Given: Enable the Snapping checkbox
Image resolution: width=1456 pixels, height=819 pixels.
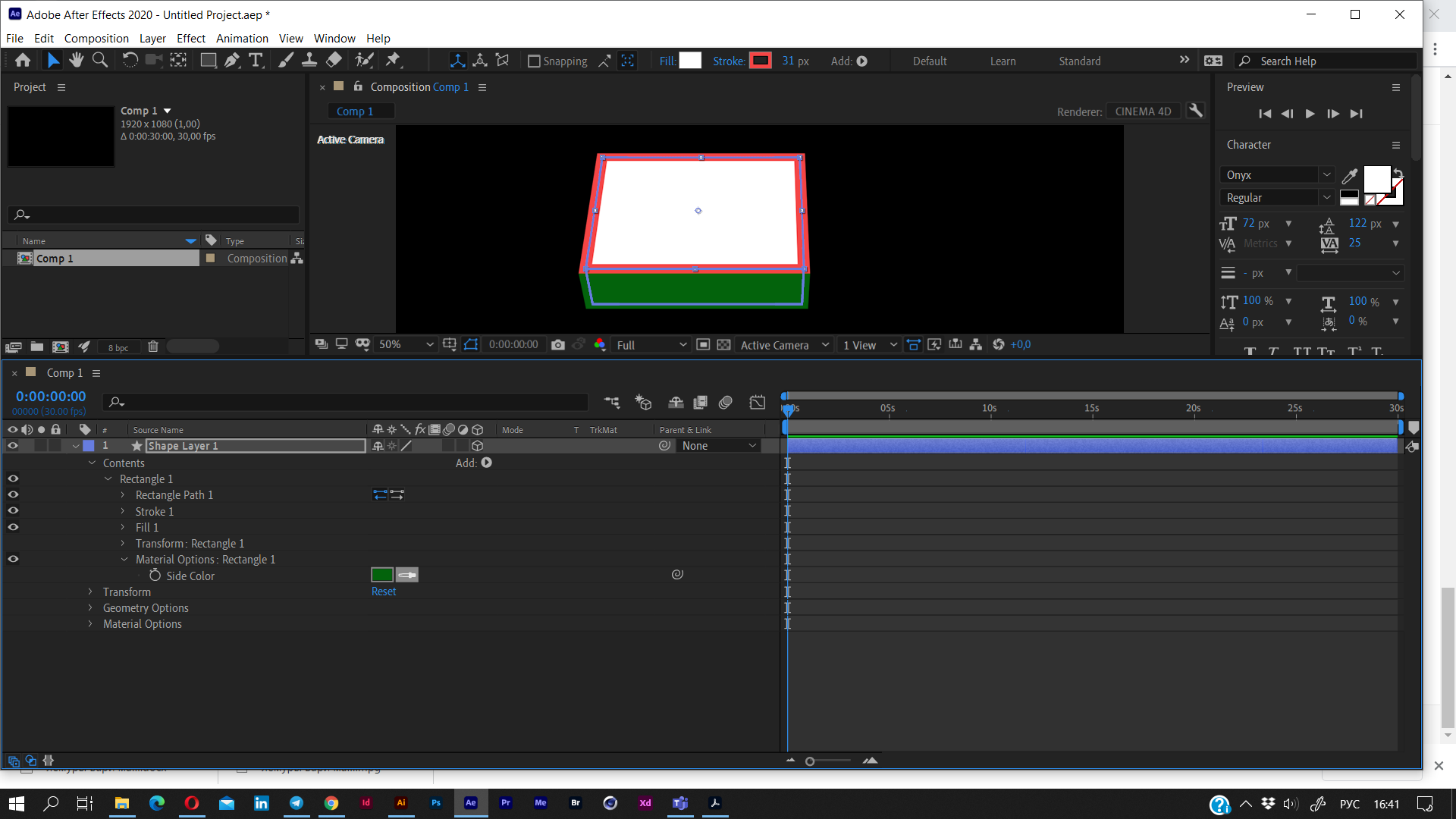Looking at the screenshot, I should coord(535,61).
